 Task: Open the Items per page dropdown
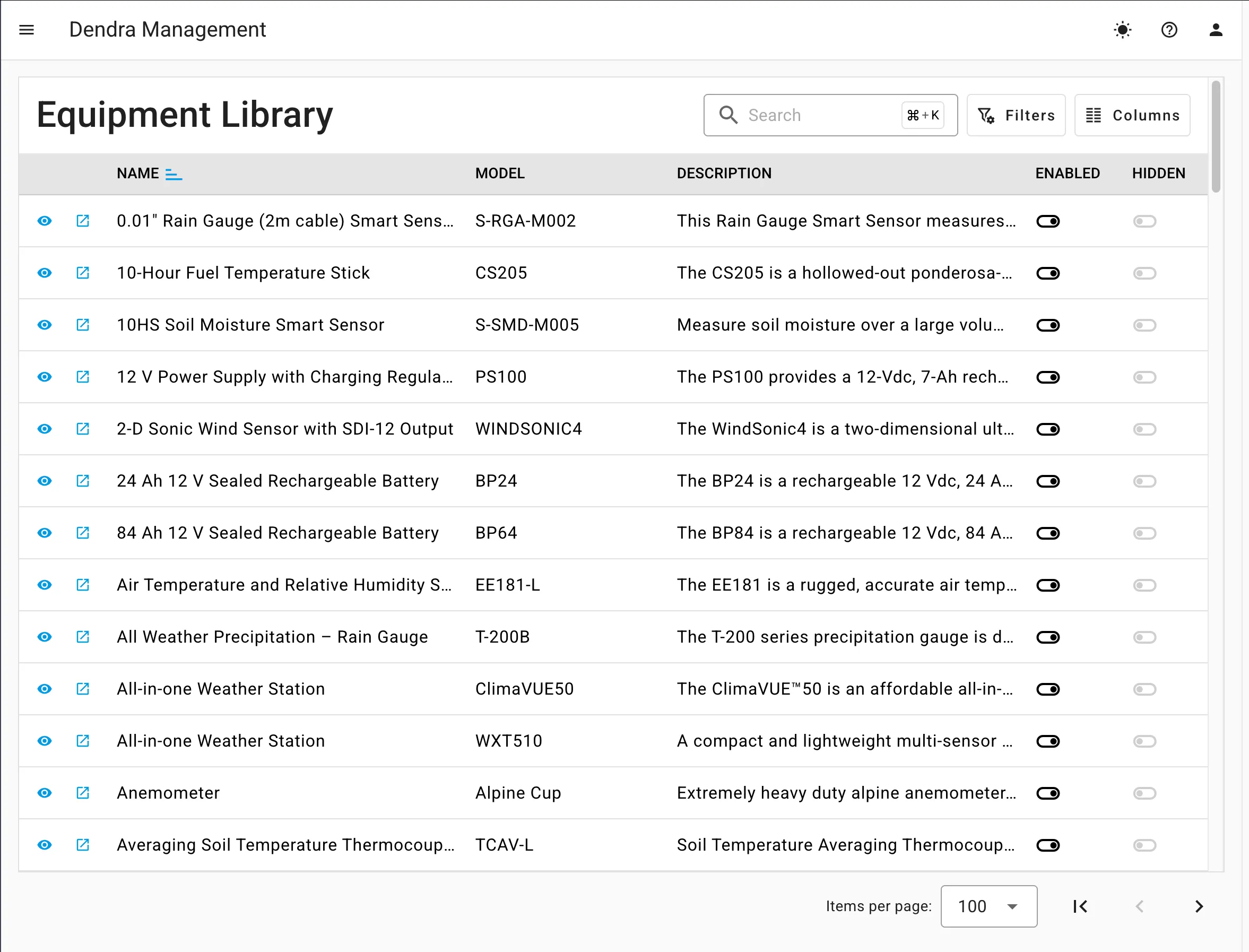point(988,906)
